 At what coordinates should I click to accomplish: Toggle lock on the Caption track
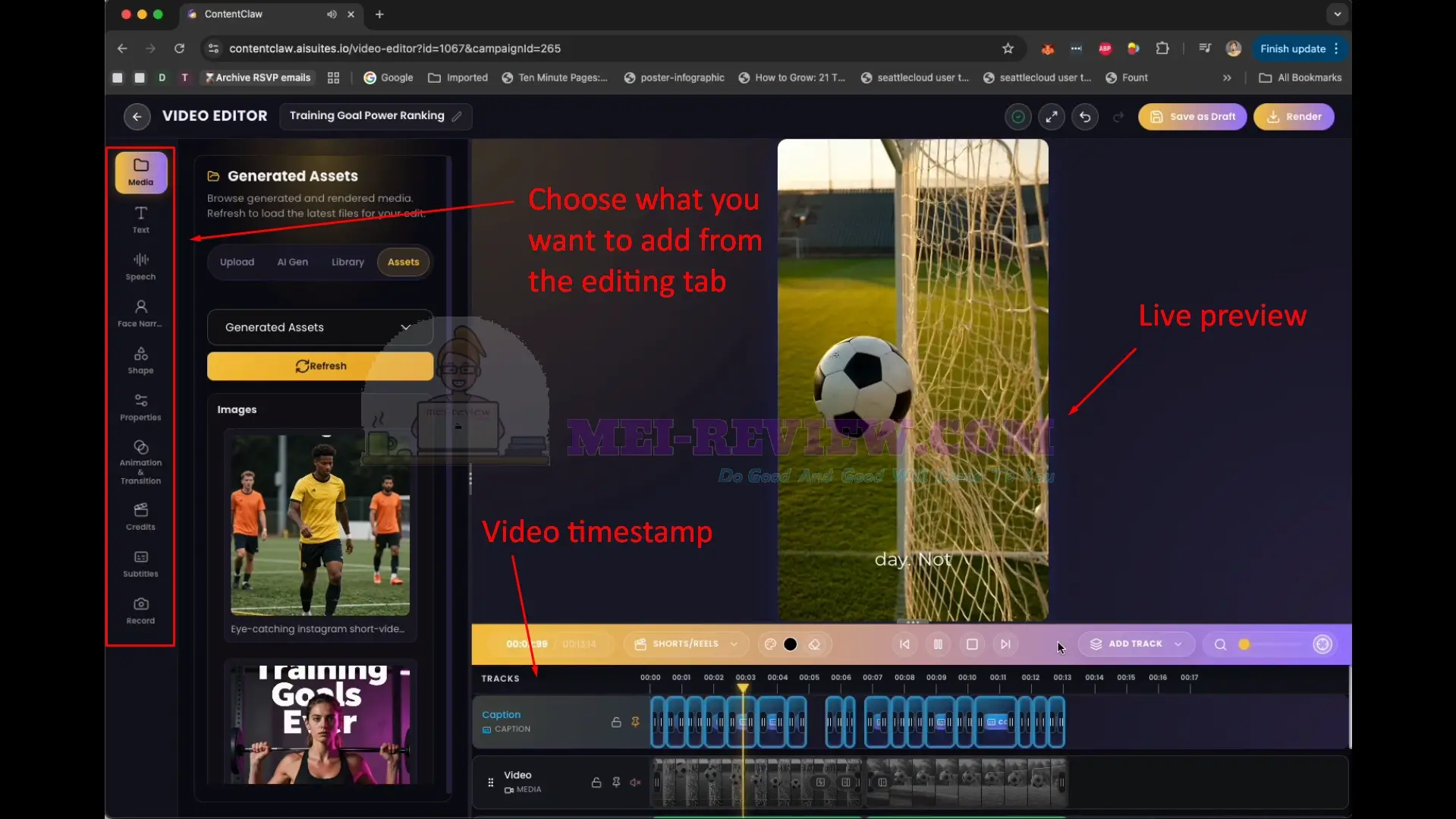tap(616, 722)
